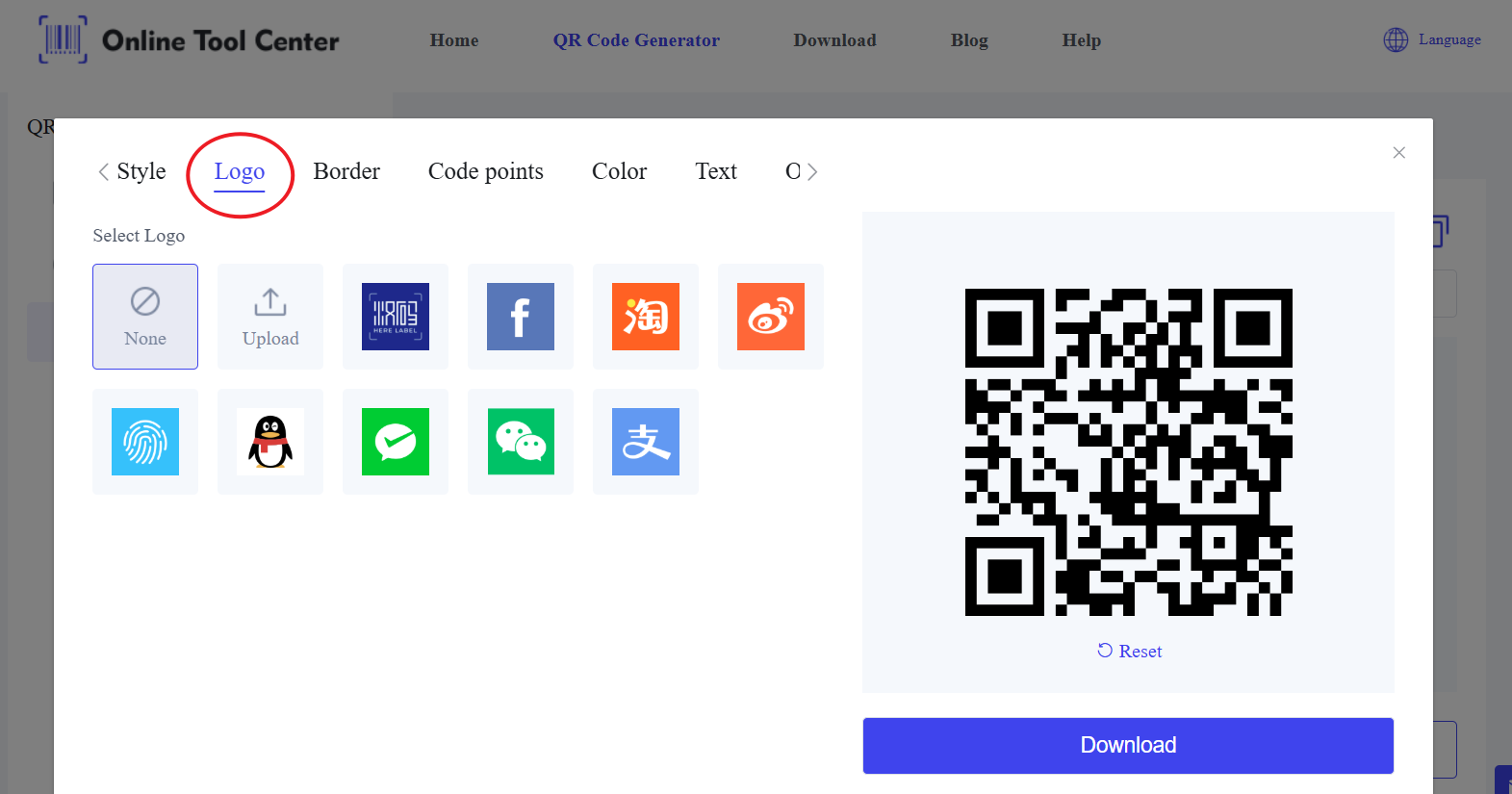Switch to the Border tab
Screen dimensions: 1512x794
346,171
